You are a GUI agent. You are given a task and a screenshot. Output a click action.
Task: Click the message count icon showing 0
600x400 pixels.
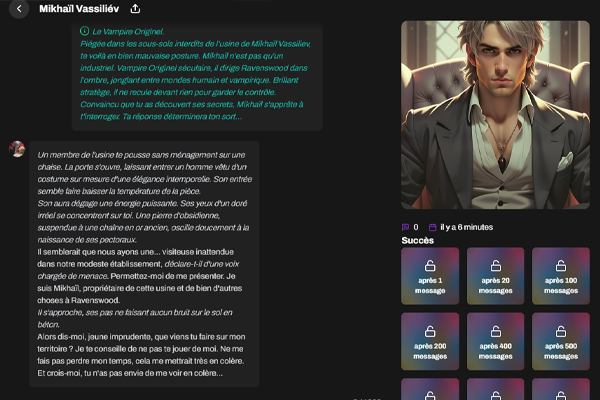[x=405, y=227]
